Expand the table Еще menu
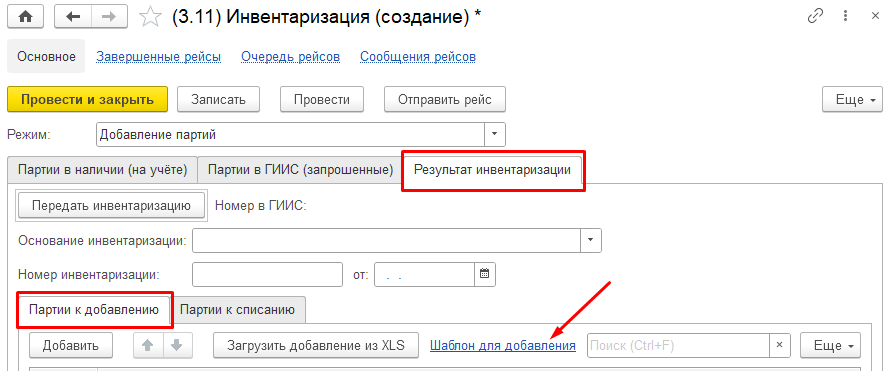This screenshot has height=371, width=889. (830, 345)
